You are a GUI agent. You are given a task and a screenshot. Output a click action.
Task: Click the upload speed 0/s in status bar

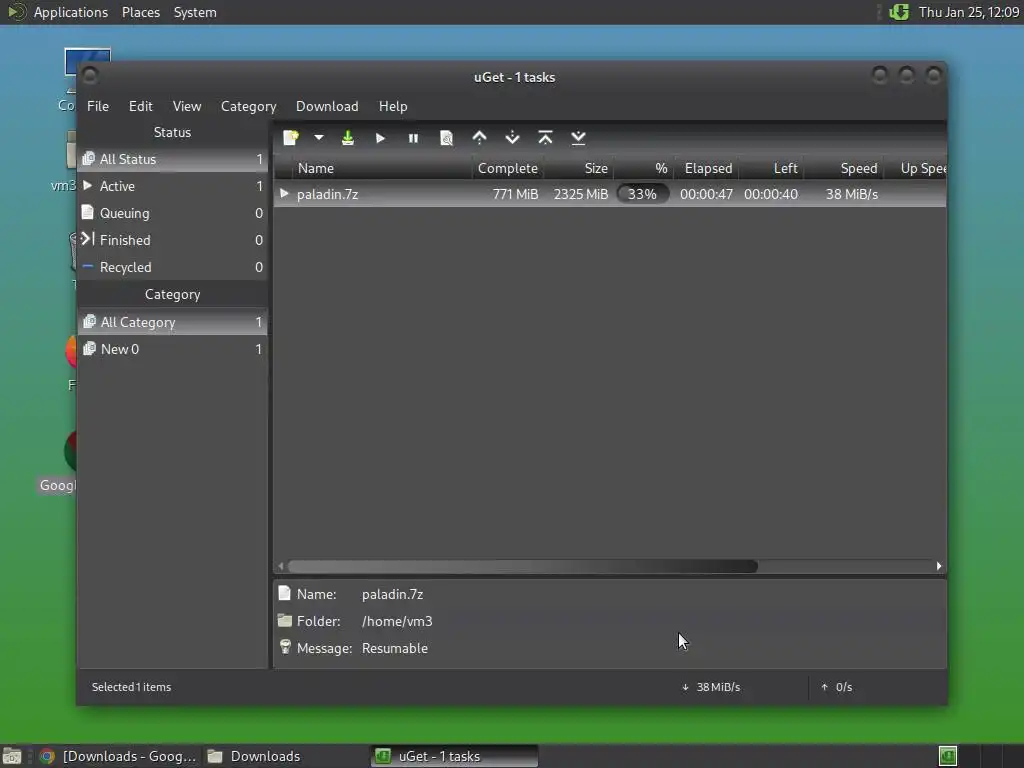click(837, 687)
